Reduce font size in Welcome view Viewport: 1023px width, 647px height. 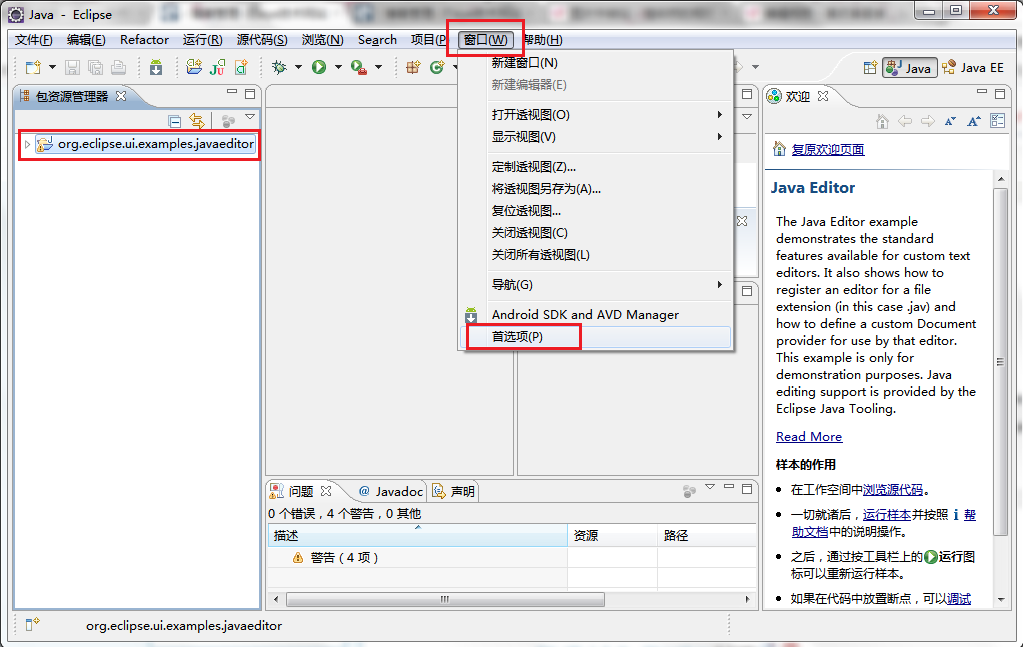(x=951, y=121)
